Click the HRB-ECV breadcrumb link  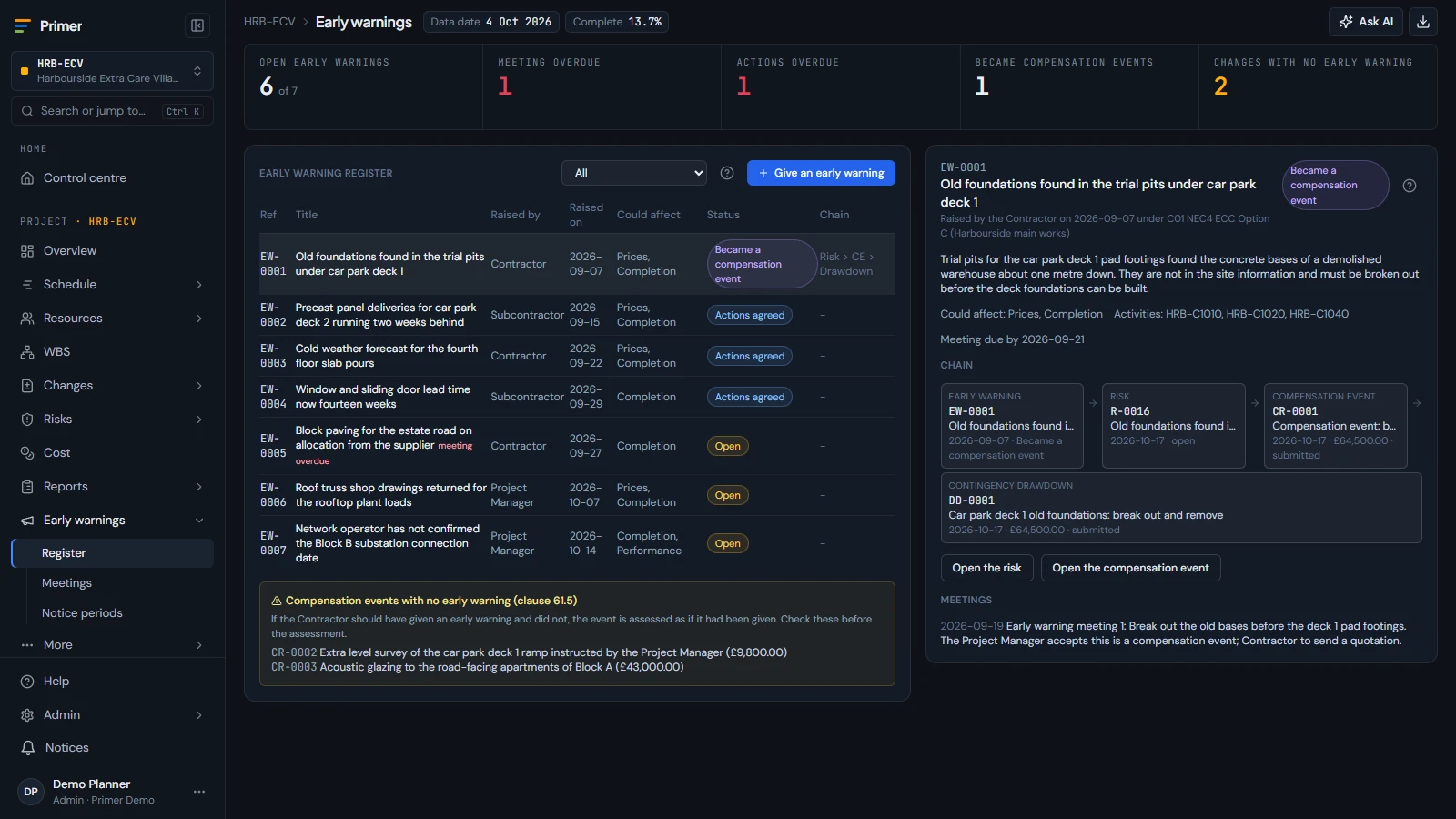tap(269, 22)
